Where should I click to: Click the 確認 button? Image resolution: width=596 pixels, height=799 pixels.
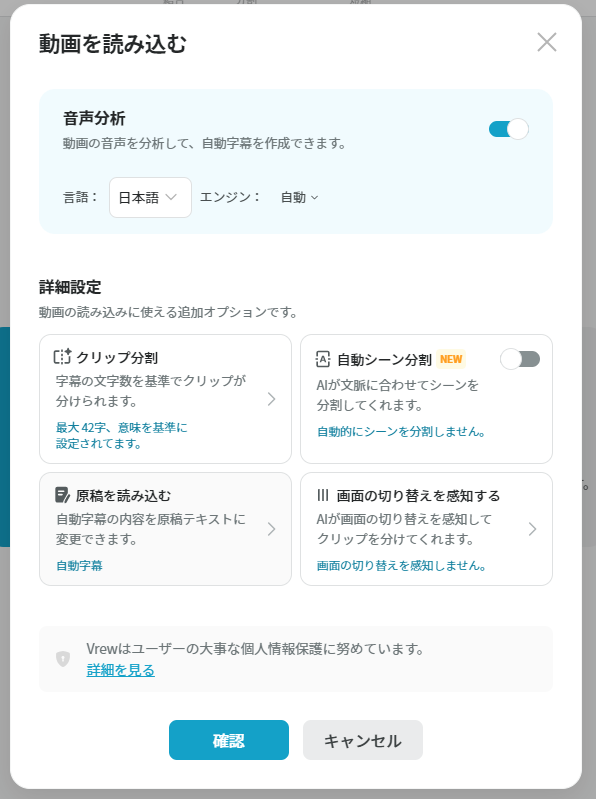[229, 740]
